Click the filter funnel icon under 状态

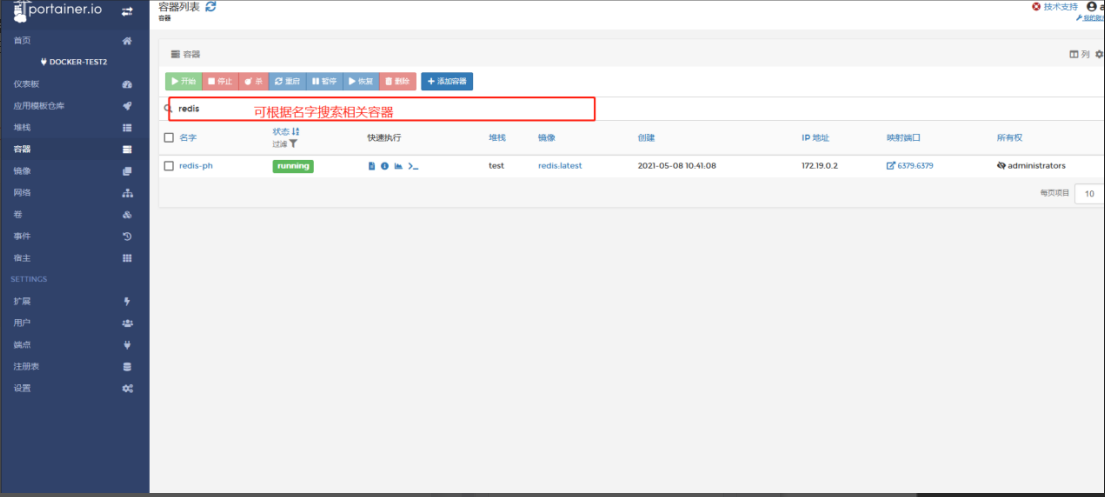click(293, 143)
